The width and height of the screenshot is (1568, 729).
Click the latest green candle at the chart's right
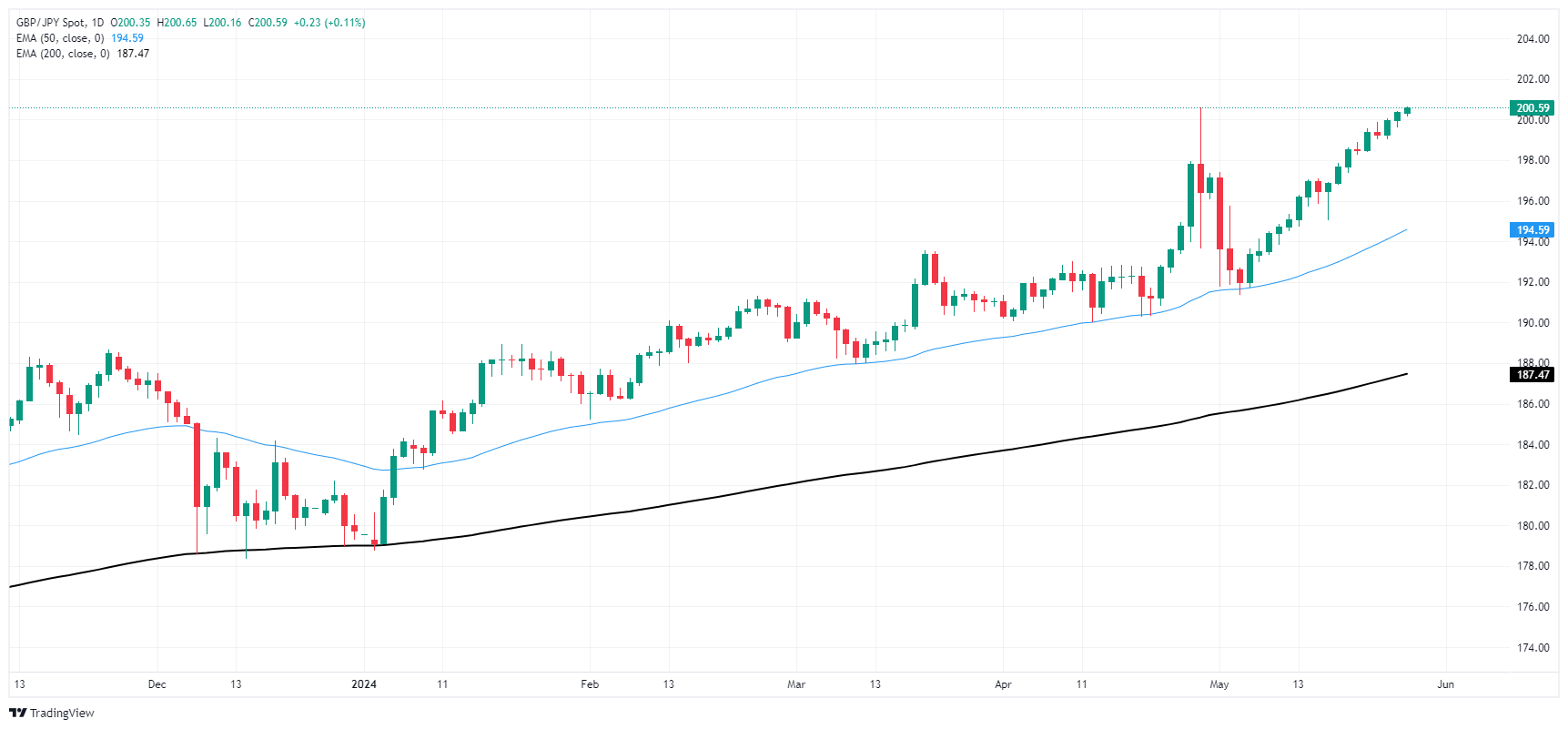point(1407,111)
